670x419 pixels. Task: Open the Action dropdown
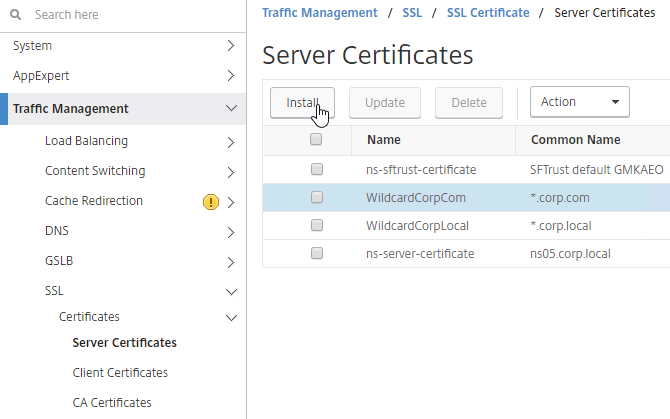[x=580, y=102]
